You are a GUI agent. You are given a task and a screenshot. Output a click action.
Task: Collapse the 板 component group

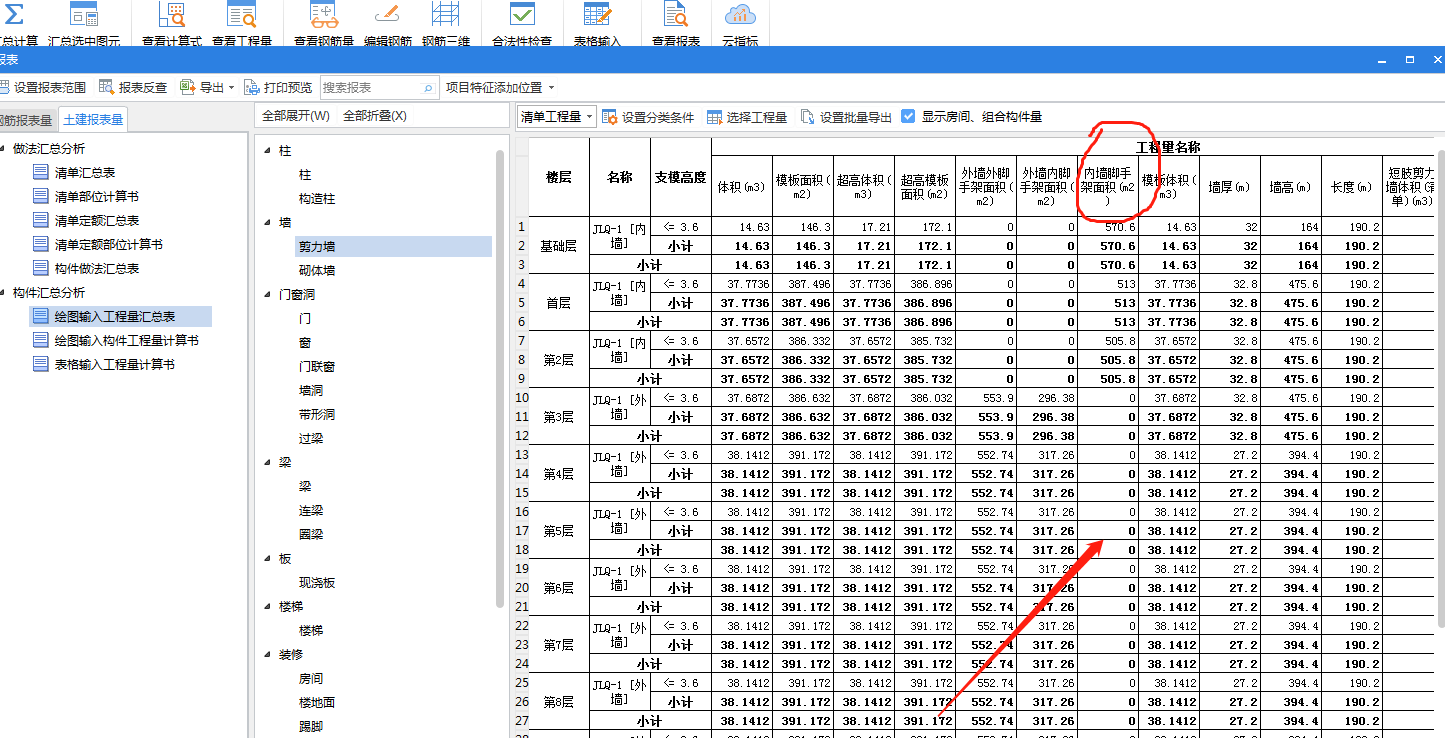point(268,559)
